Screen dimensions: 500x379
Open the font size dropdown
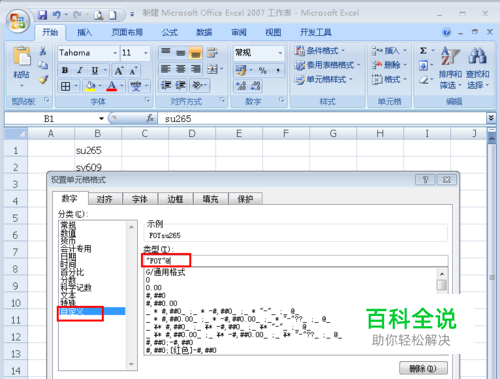click(145, 53)
